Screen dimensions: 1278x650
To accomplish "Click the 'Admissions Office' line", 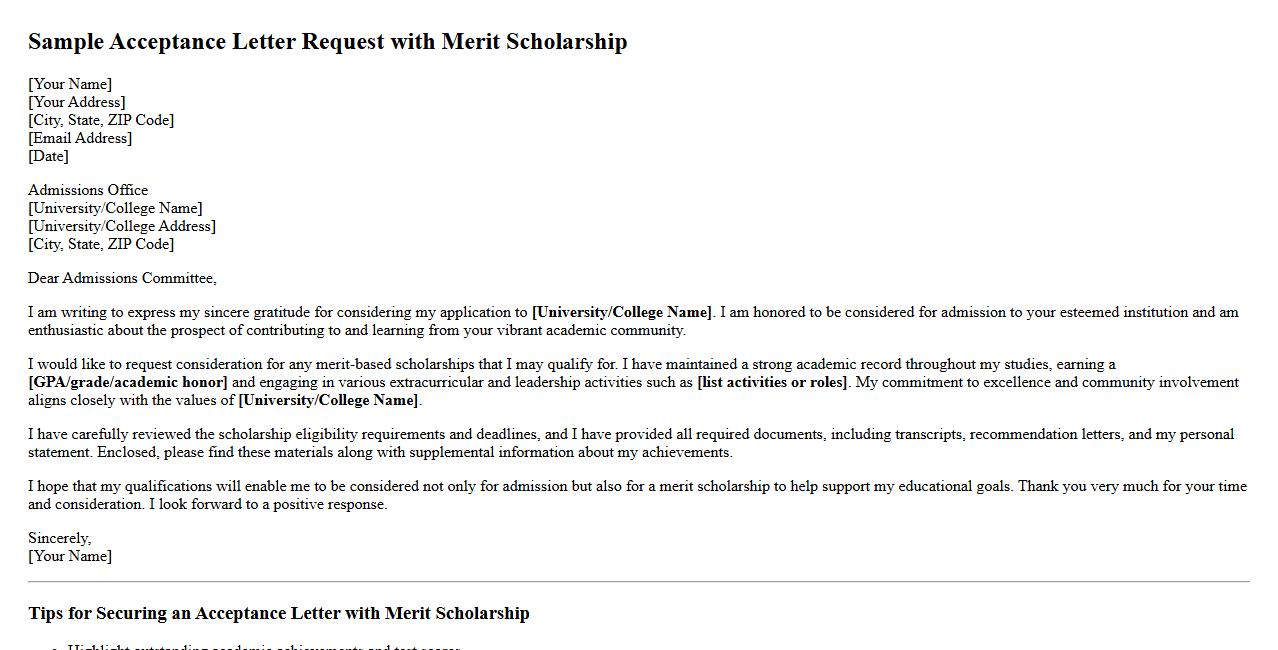I will coord(88,190).
